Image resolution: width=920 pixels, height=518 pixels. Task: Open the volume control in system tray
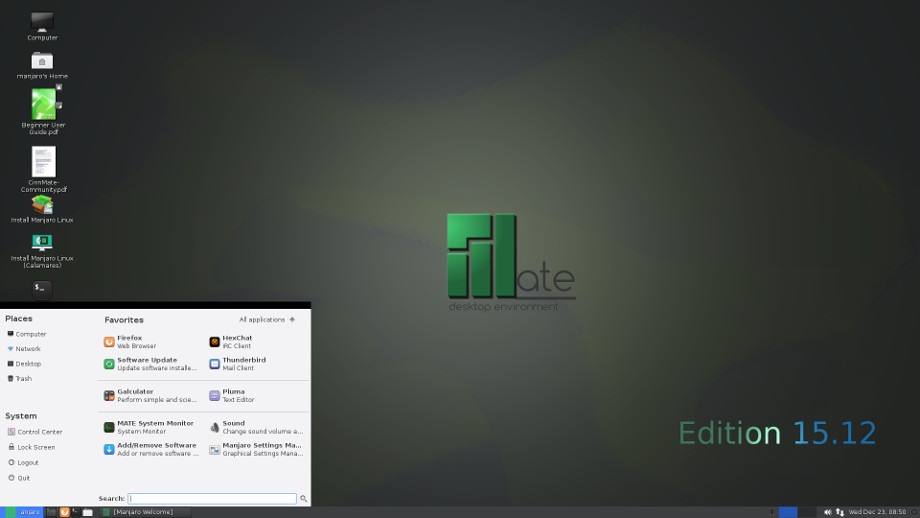click(827, 512)
